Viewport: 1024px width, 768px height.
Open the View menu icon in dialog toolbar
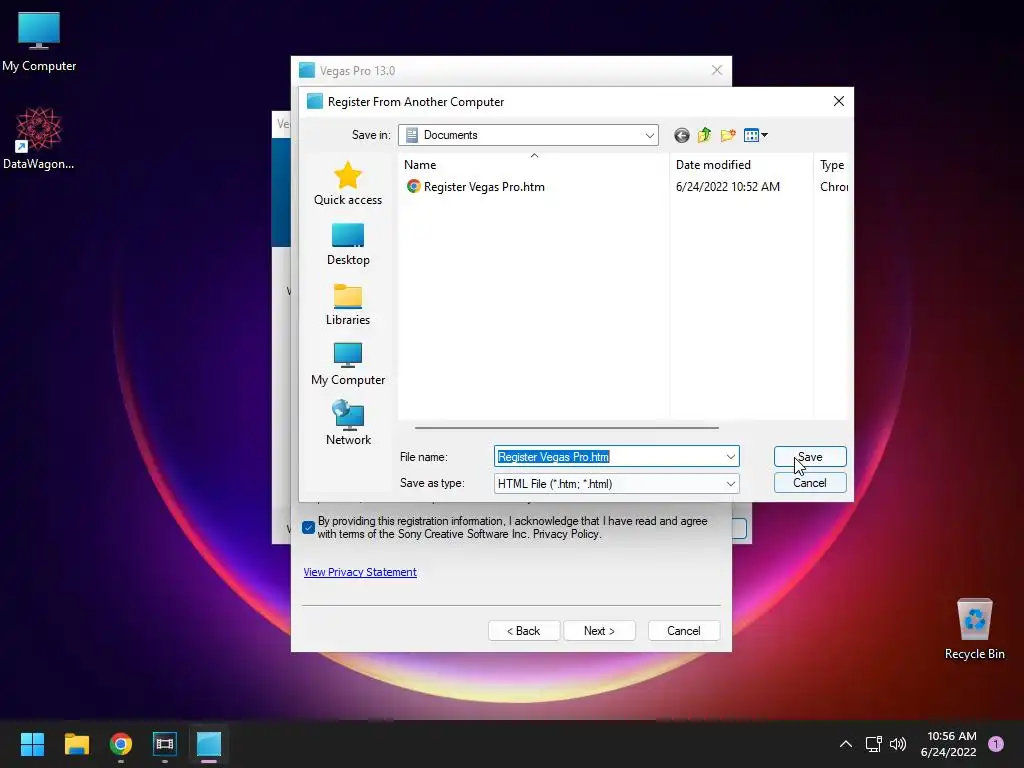756,135
